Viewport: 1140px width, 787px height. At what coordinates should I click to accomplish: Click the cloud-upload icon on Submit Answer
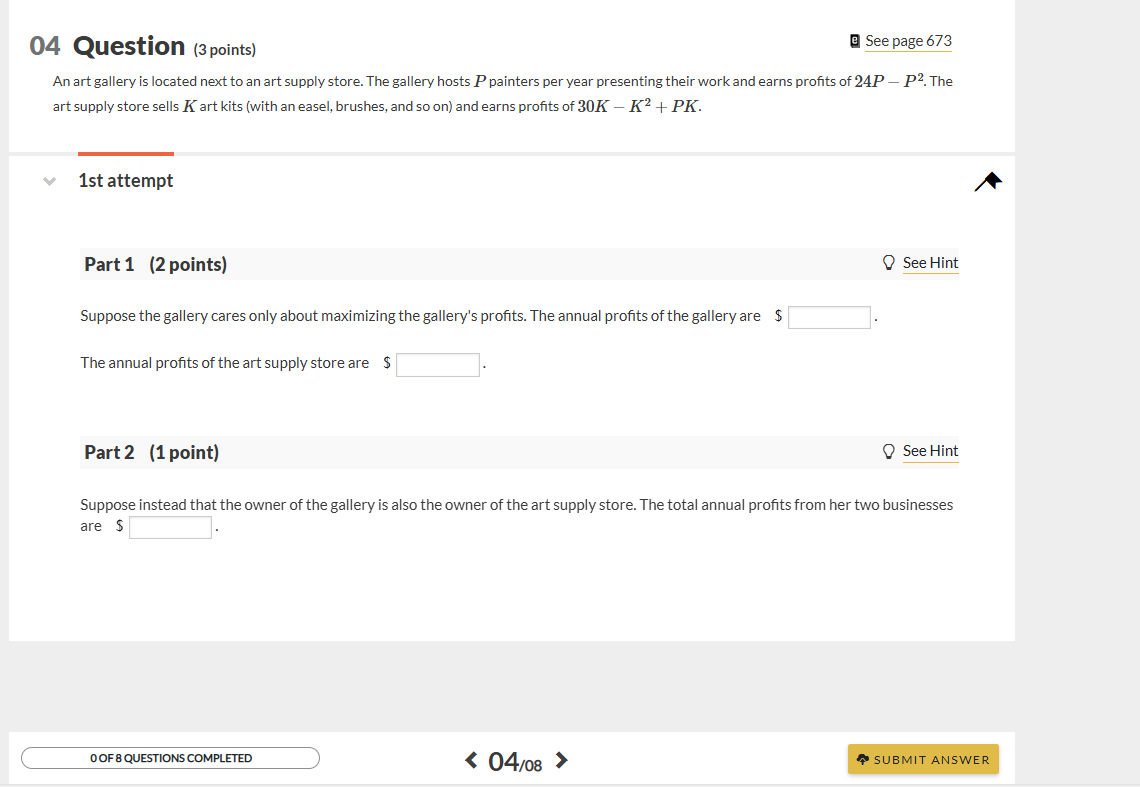(862, 759)
